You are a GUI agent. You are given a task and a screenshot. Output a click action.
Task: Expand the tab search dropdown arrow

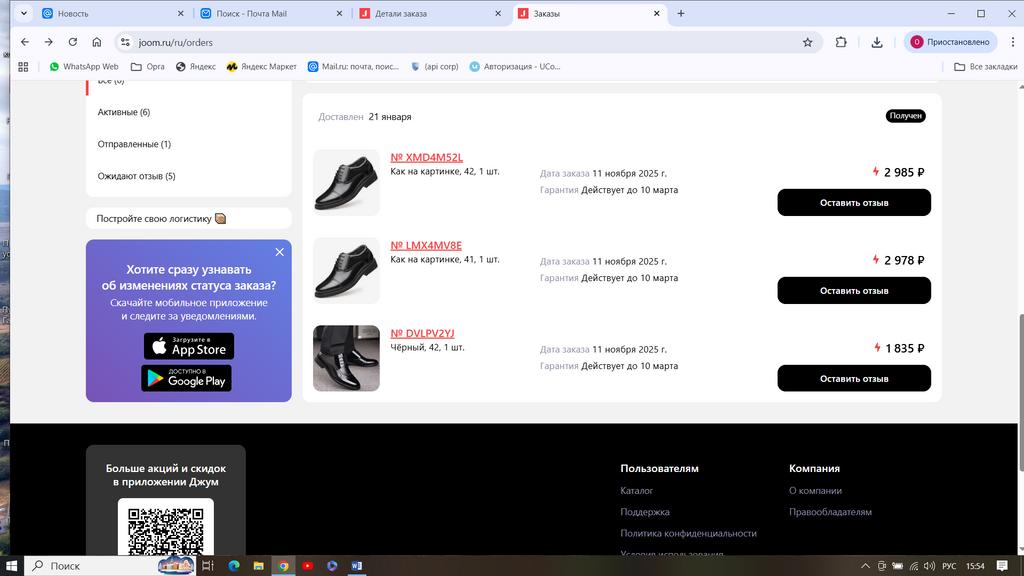(x=22, y=14)
